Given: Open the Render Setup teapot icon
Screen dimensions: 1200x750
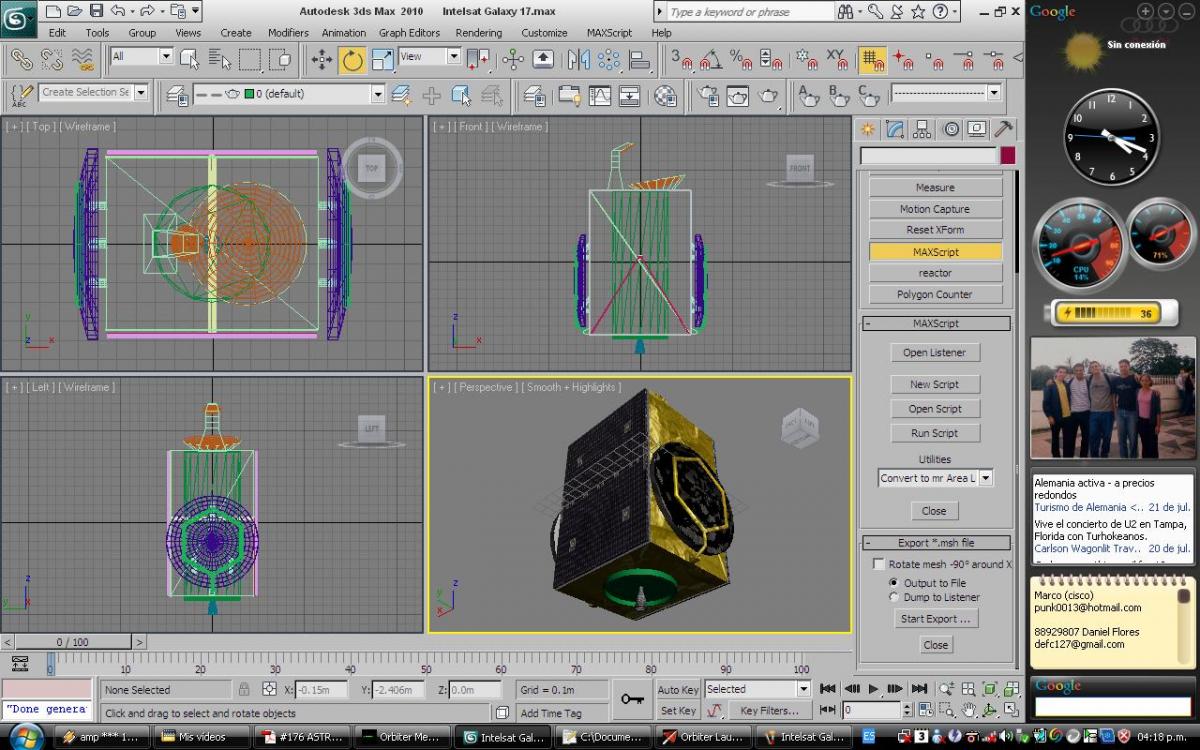Looking at the screenshot, I should 708,95.
